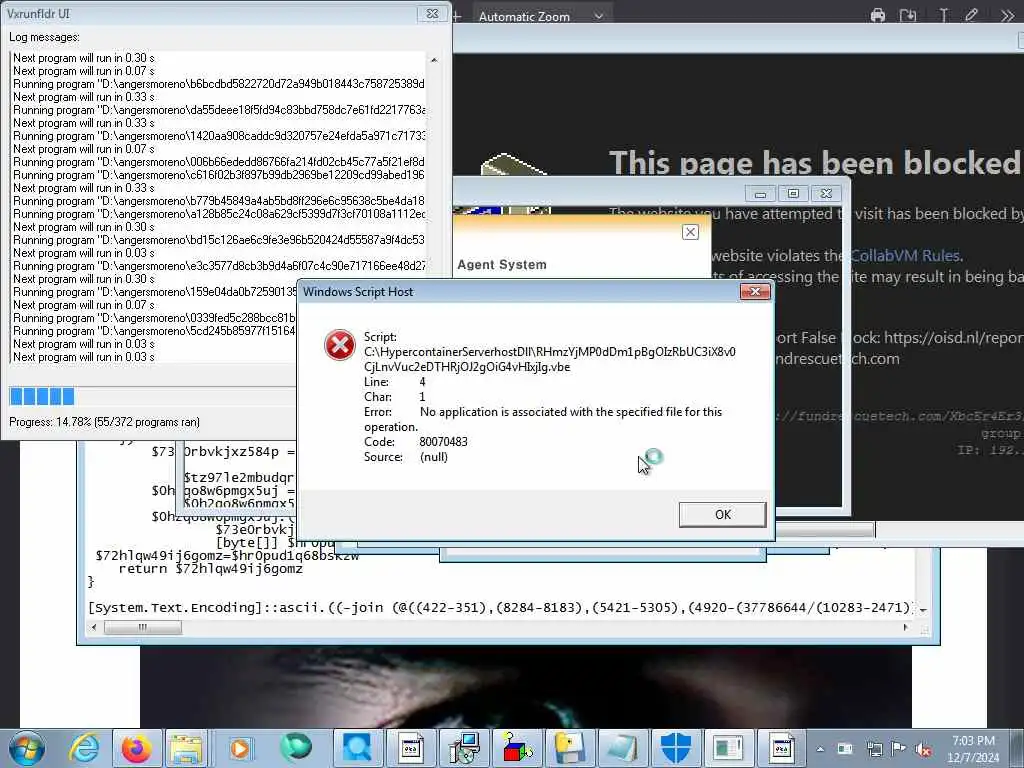Image resolution: width=1024 pixels, height=768 pixels.
Task: Select log line with b779b45849a4ab5b path
Action: (219, 201)
